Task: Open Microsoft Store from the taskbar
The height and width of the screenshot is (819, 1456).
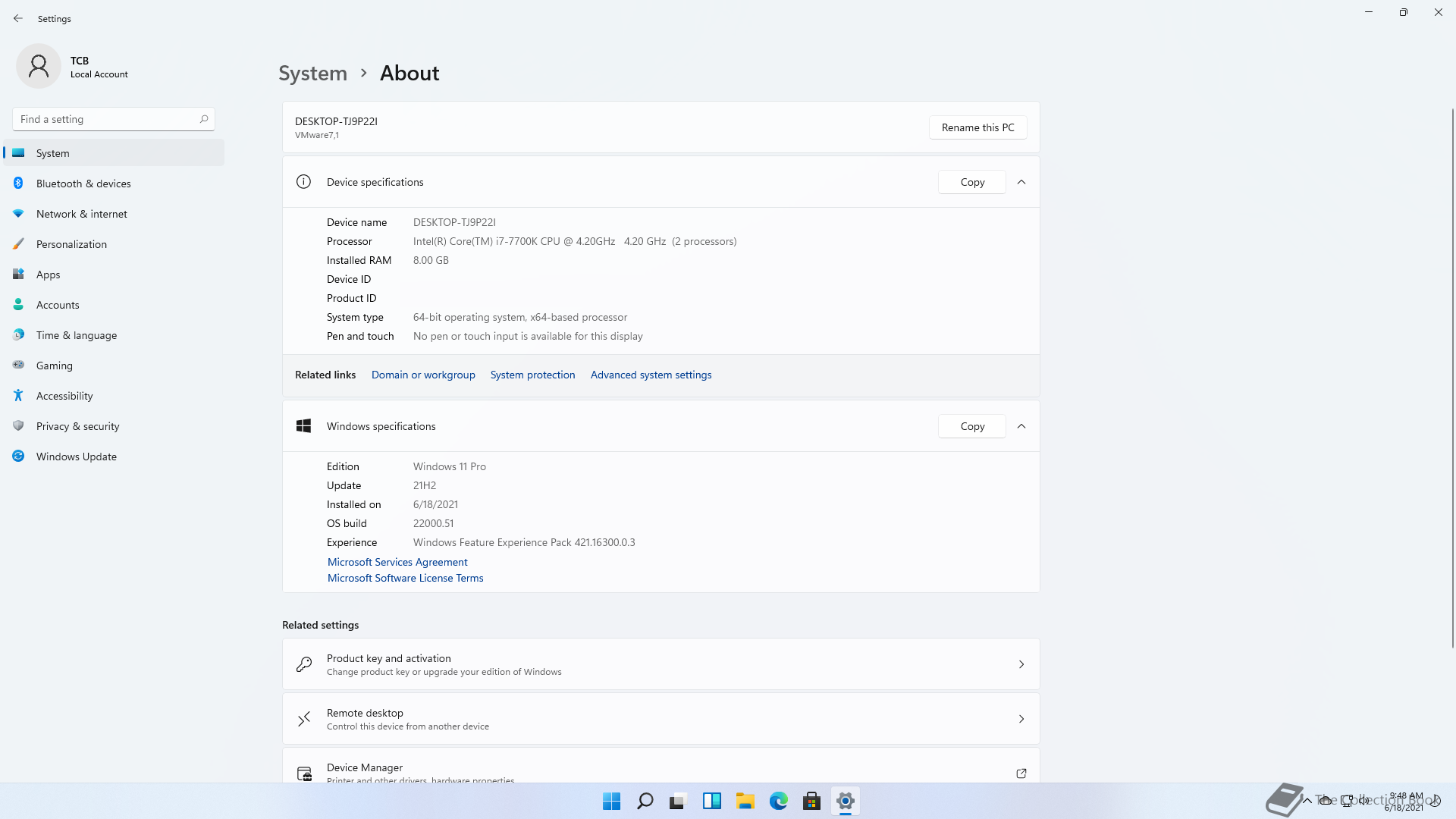Action: point(812,801)
